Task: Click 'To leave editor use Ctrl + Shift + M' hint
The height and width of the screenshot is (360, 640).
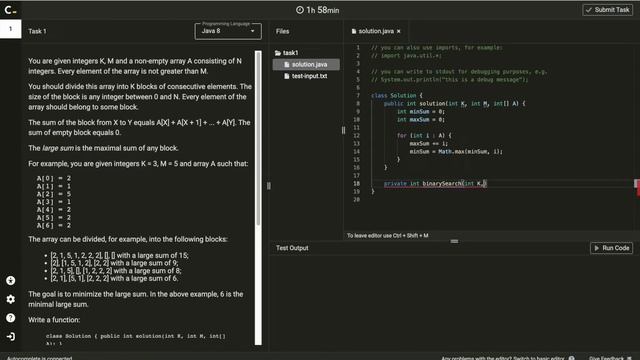Action: (387, 236)
